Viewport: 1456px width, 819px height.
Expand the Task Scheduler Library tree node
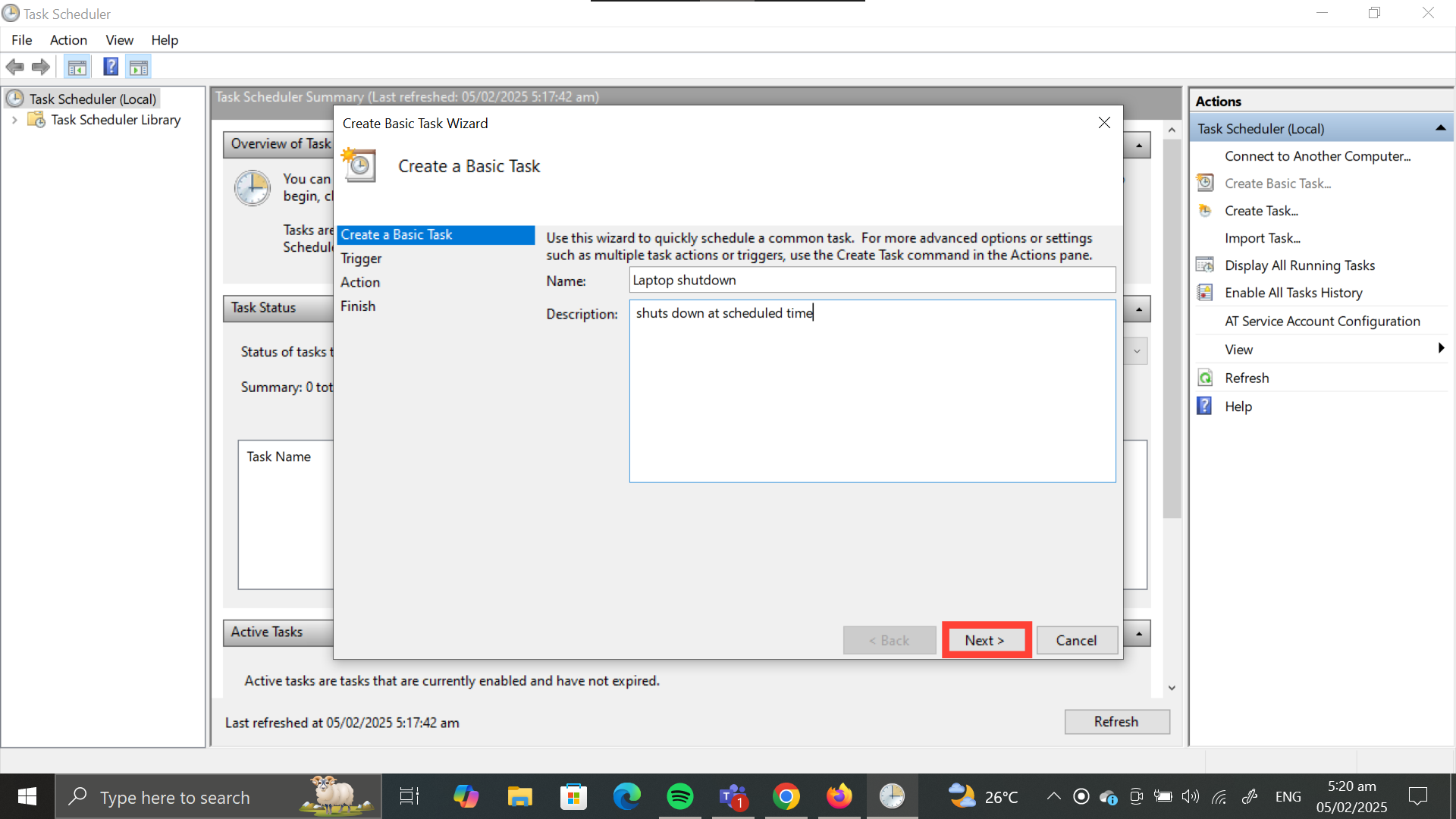[14, 120]
